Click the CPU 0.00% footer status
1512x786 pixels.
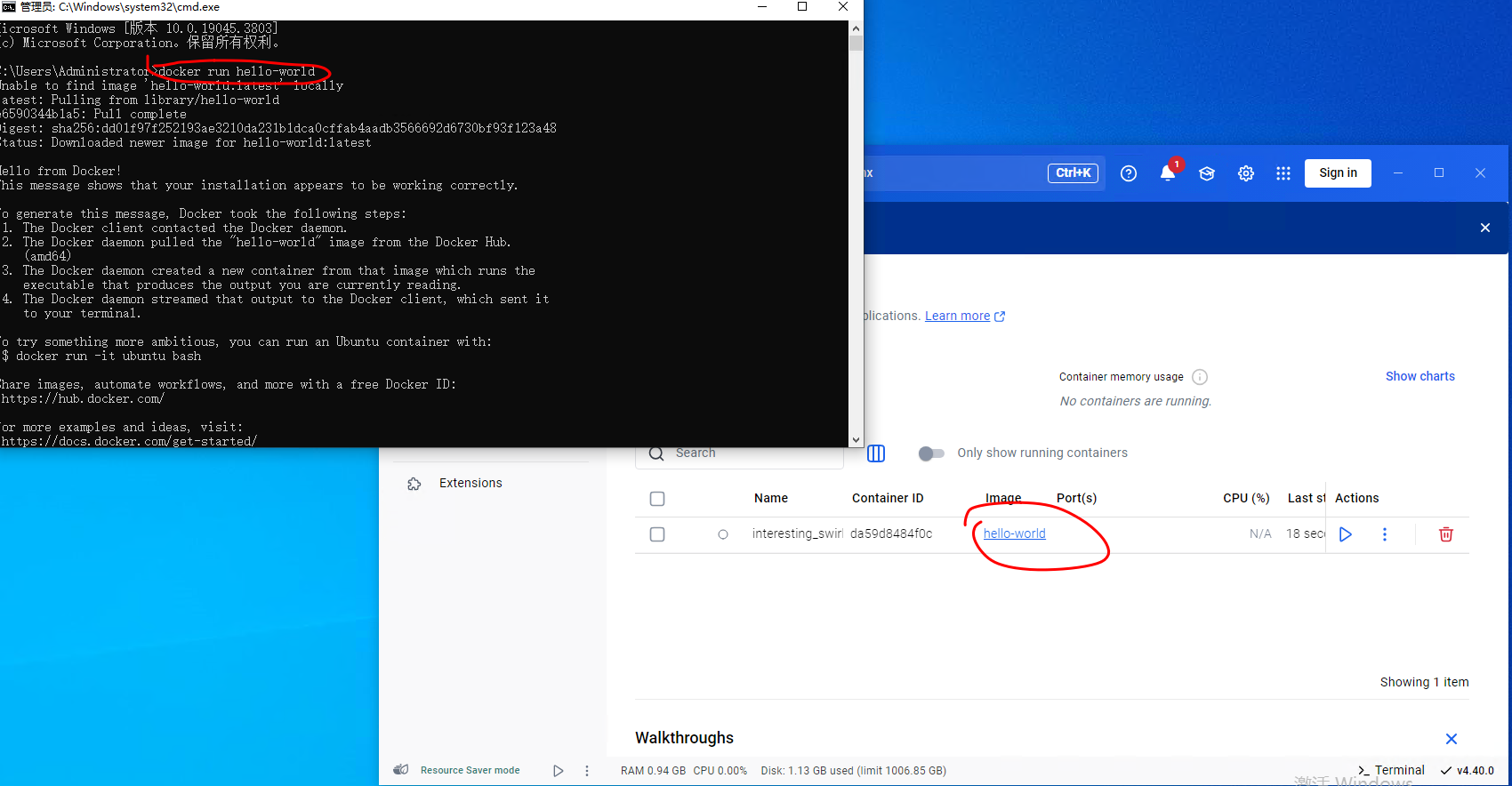pyautogui.click(x=720, y=771)
